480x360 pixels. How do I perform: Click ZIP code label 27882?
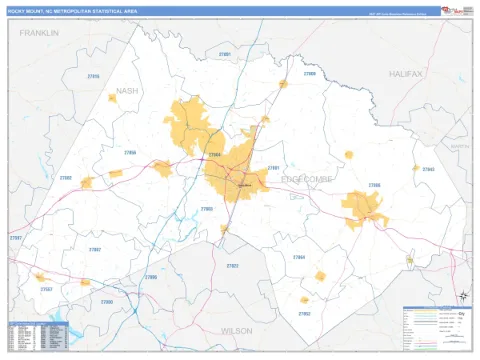click(66, 178)
